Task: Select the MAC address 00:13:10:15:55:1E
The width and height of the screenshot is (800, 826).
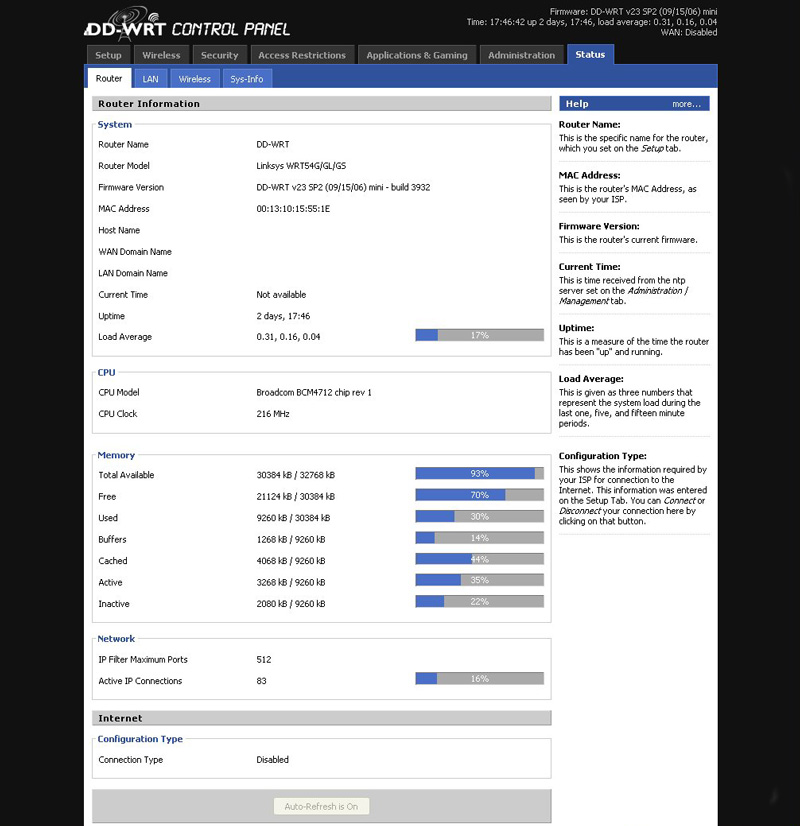Action: pos(293,209)
